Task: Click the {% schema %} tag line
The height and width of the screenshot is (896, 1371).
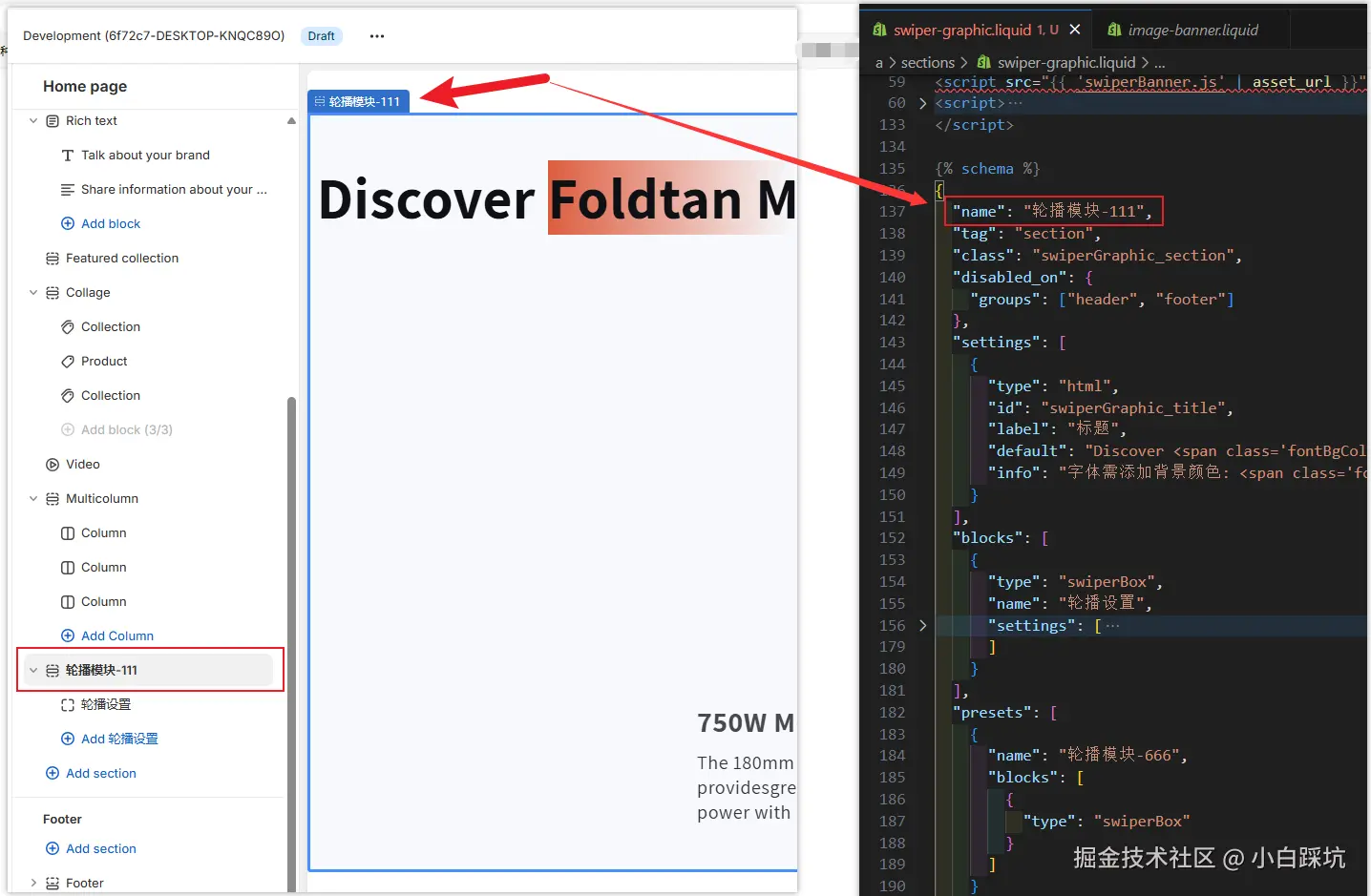Action: [987, 169]
